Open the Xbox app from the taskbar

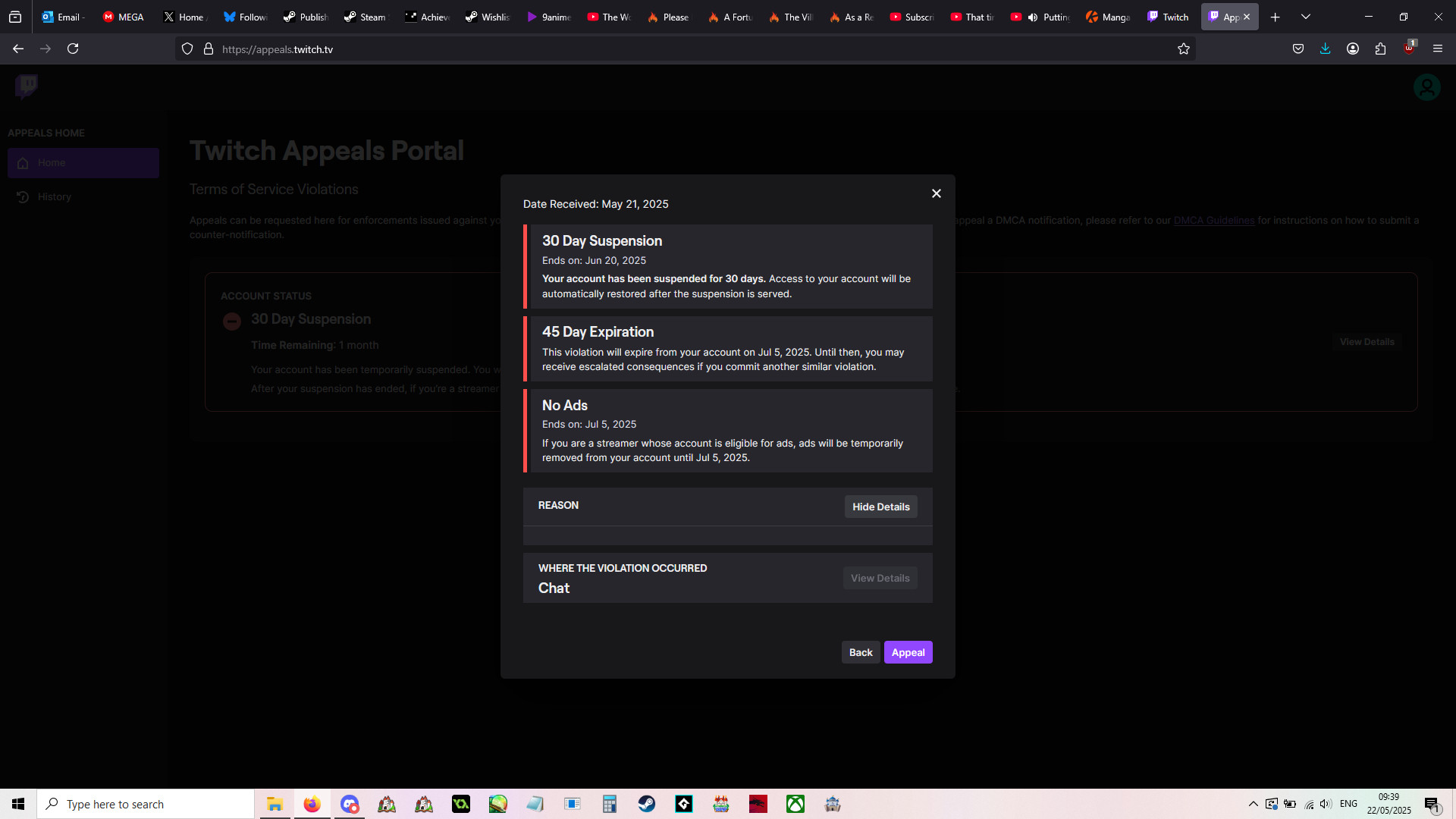[795, 804]
